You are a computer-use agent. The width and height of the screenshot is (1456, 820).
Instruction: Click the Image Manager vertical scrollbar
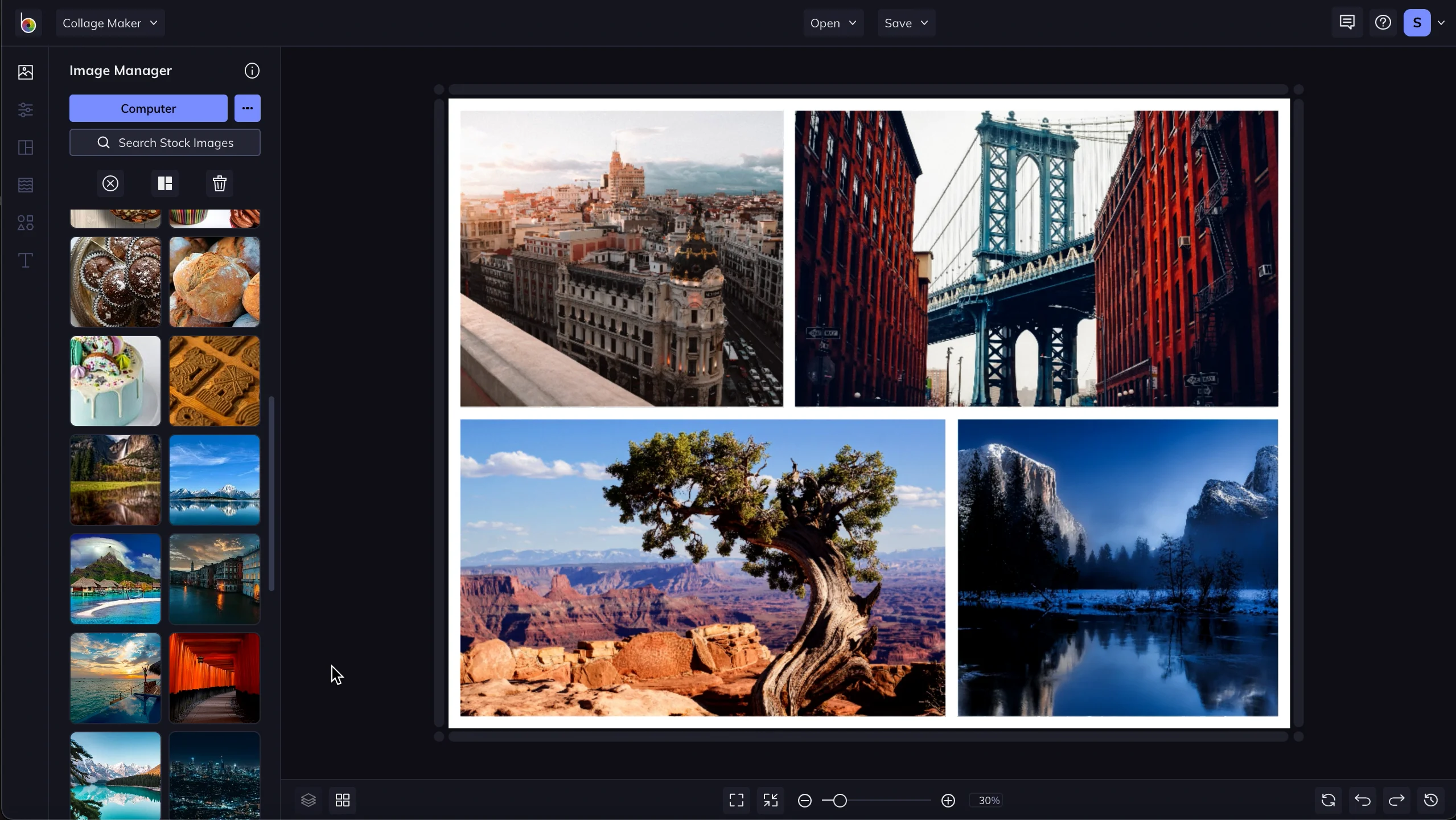coord(272,494)
